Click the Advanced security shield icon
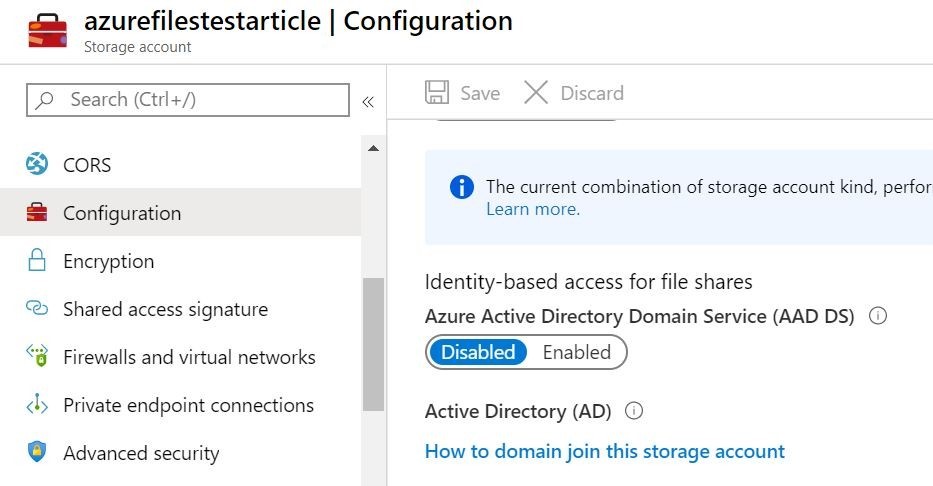 37,451
